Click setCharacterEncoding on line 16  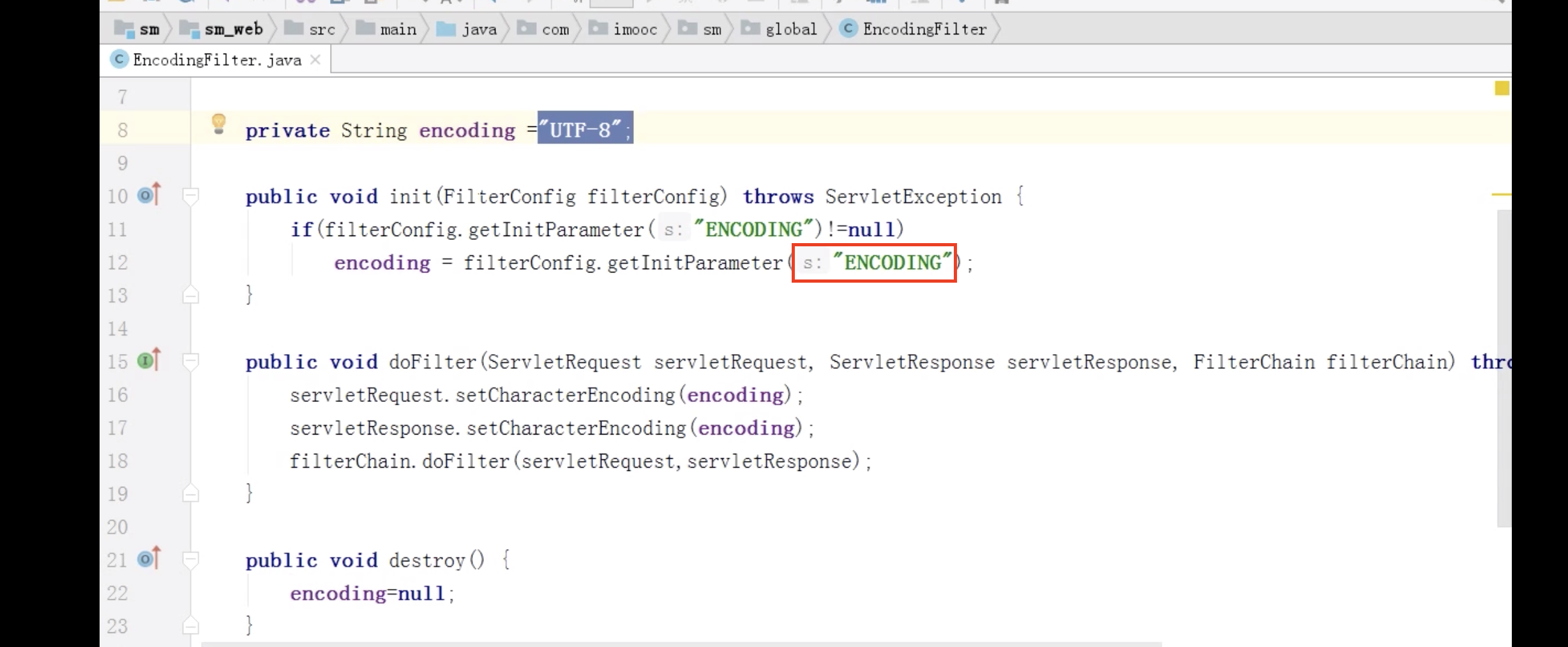click(x=565, y=395)
